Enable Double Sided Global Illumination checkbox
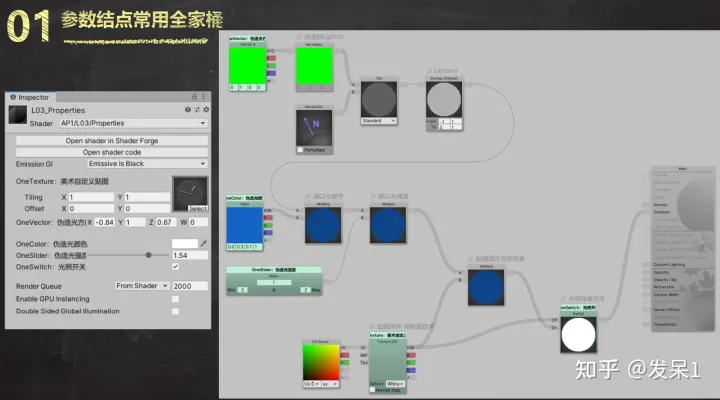Screen dimensions: 720x400 tap(175, 311)
